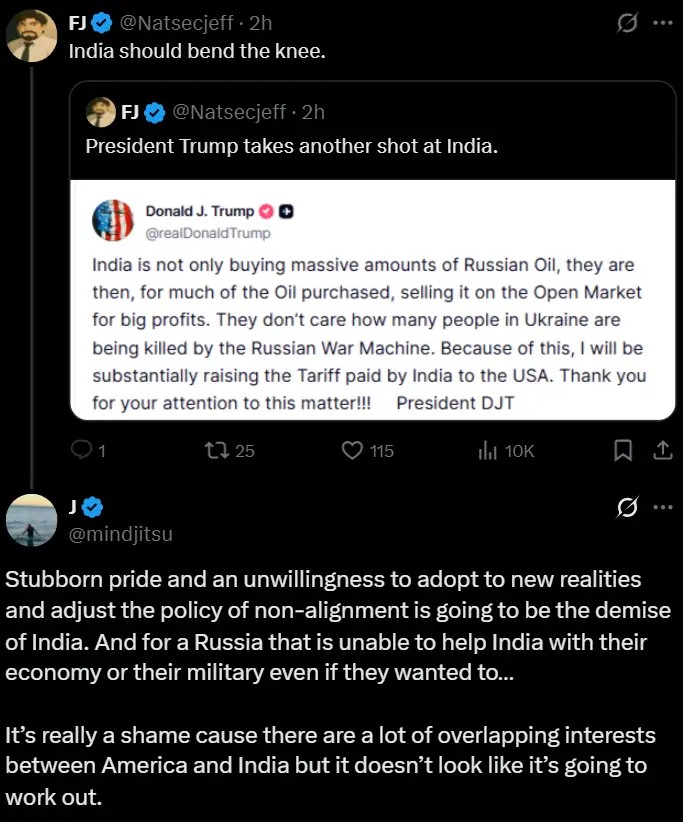The image size is (683, 822).
Task: Open FJ's profile picture at top
Action: (x=31, y=36)
